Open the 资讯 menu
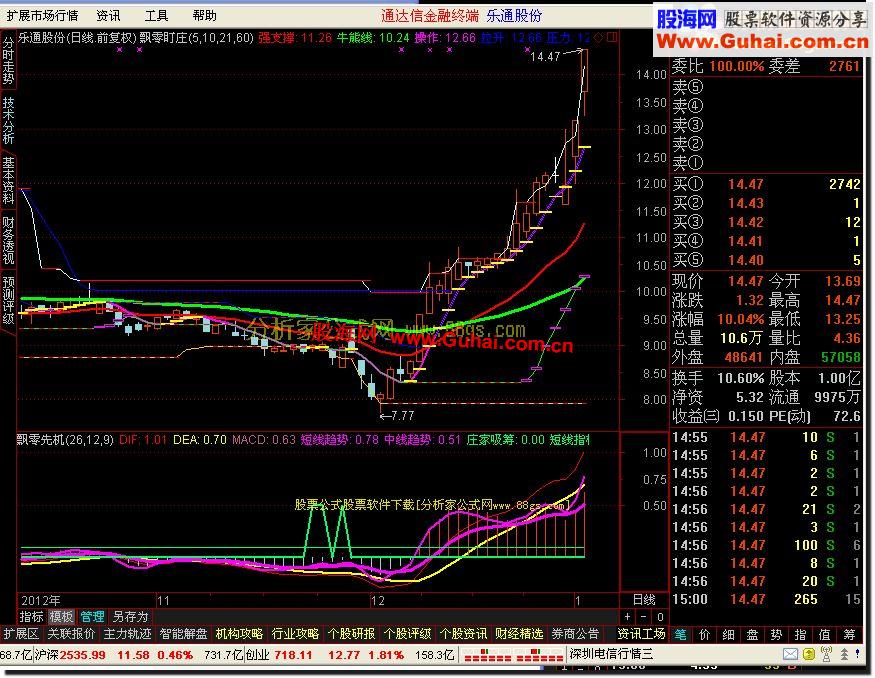The image size is (875, 678). tap(108, 16)
